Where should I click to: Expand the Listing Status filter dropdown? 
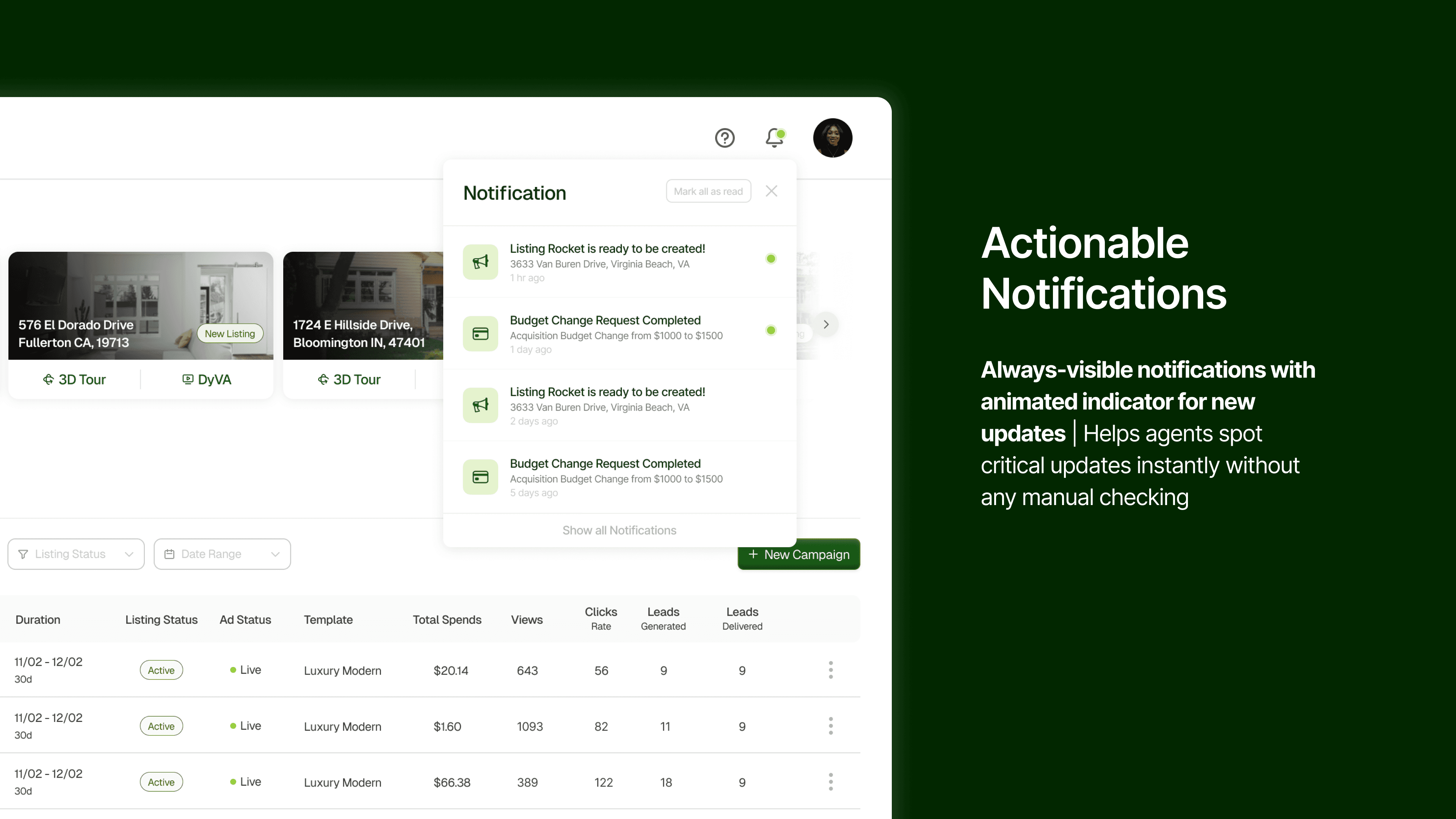point(76,554)
